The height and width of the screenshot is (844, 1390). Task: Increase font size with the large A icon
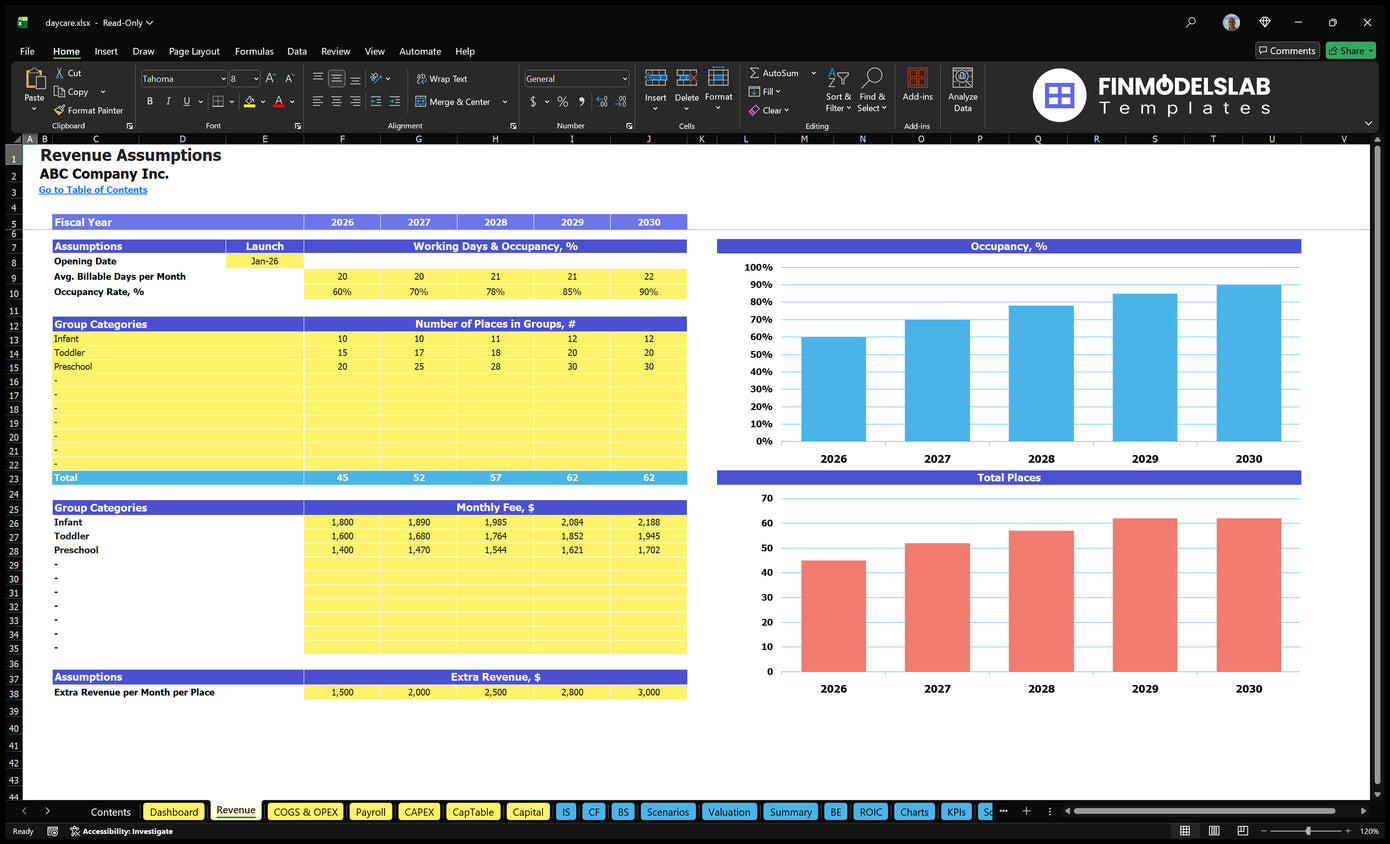point(271,78)
